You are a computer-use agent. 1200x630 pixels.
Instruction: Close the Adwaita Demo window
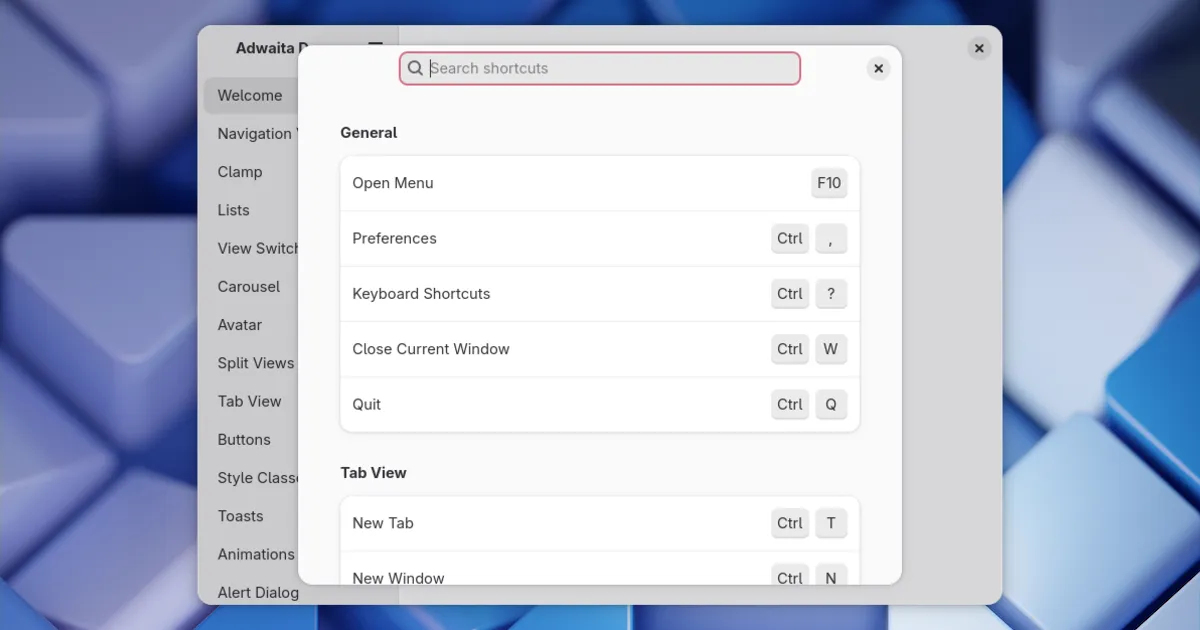point(979,48)
